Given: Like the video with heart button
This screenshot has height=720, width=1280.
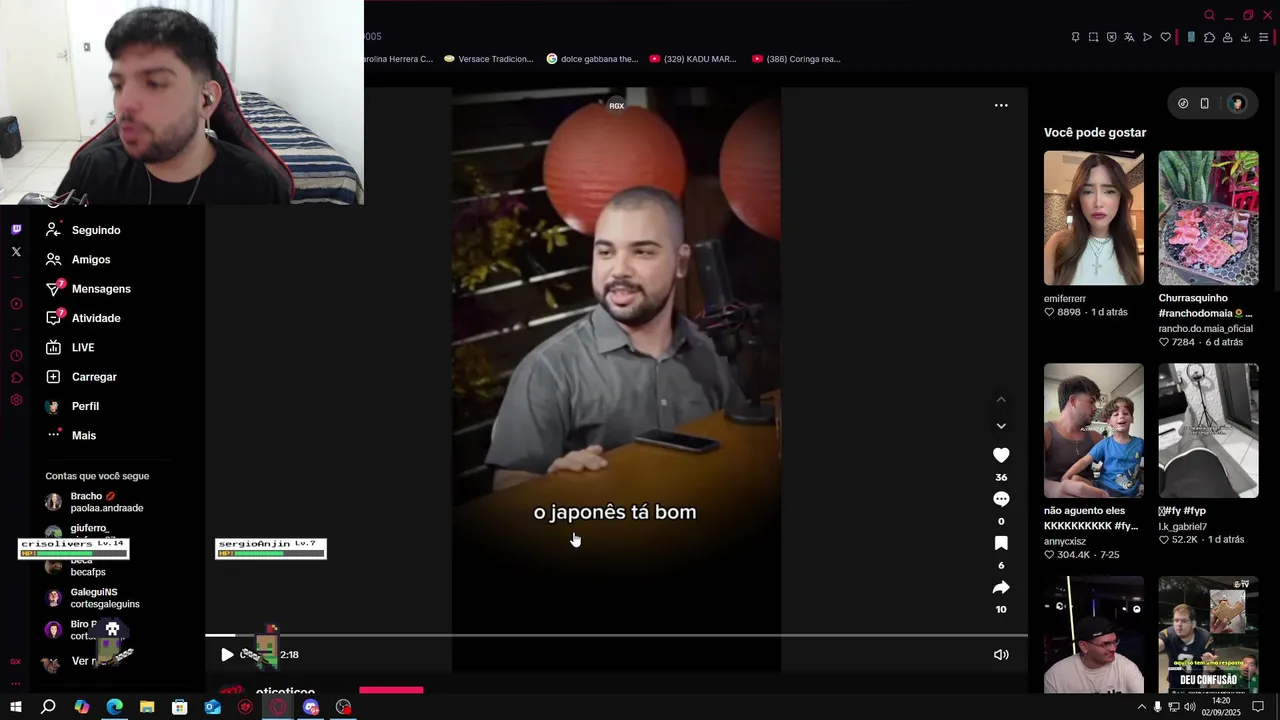Looking at the screenshot, I should click(x=1001, y=455).
